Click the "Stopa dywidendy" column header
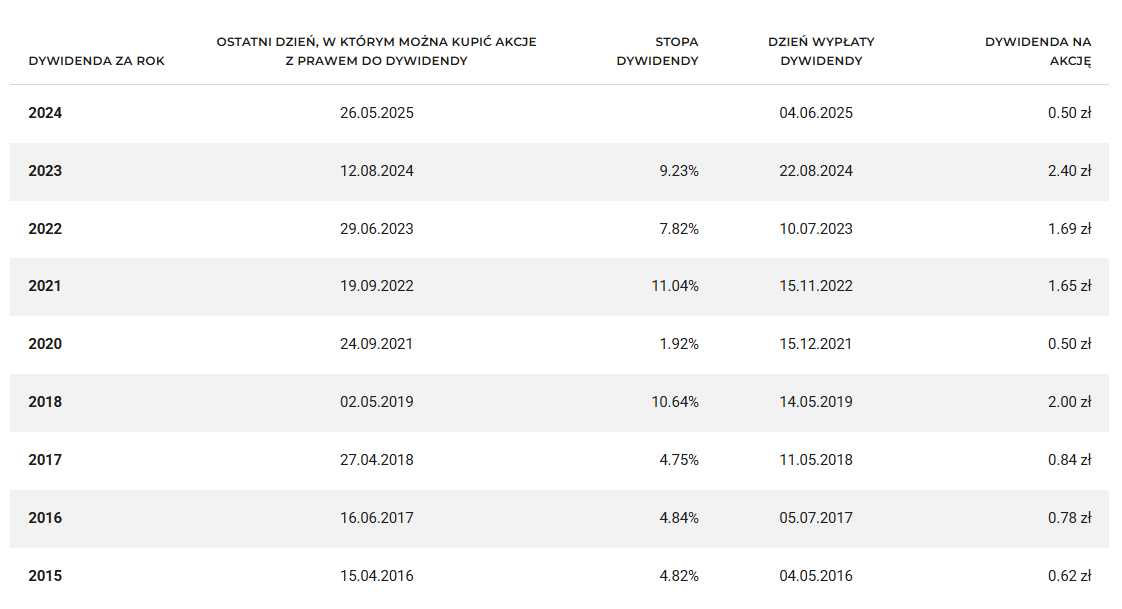Viewport: 1122px width, 609px height. (x=657, y=51)
